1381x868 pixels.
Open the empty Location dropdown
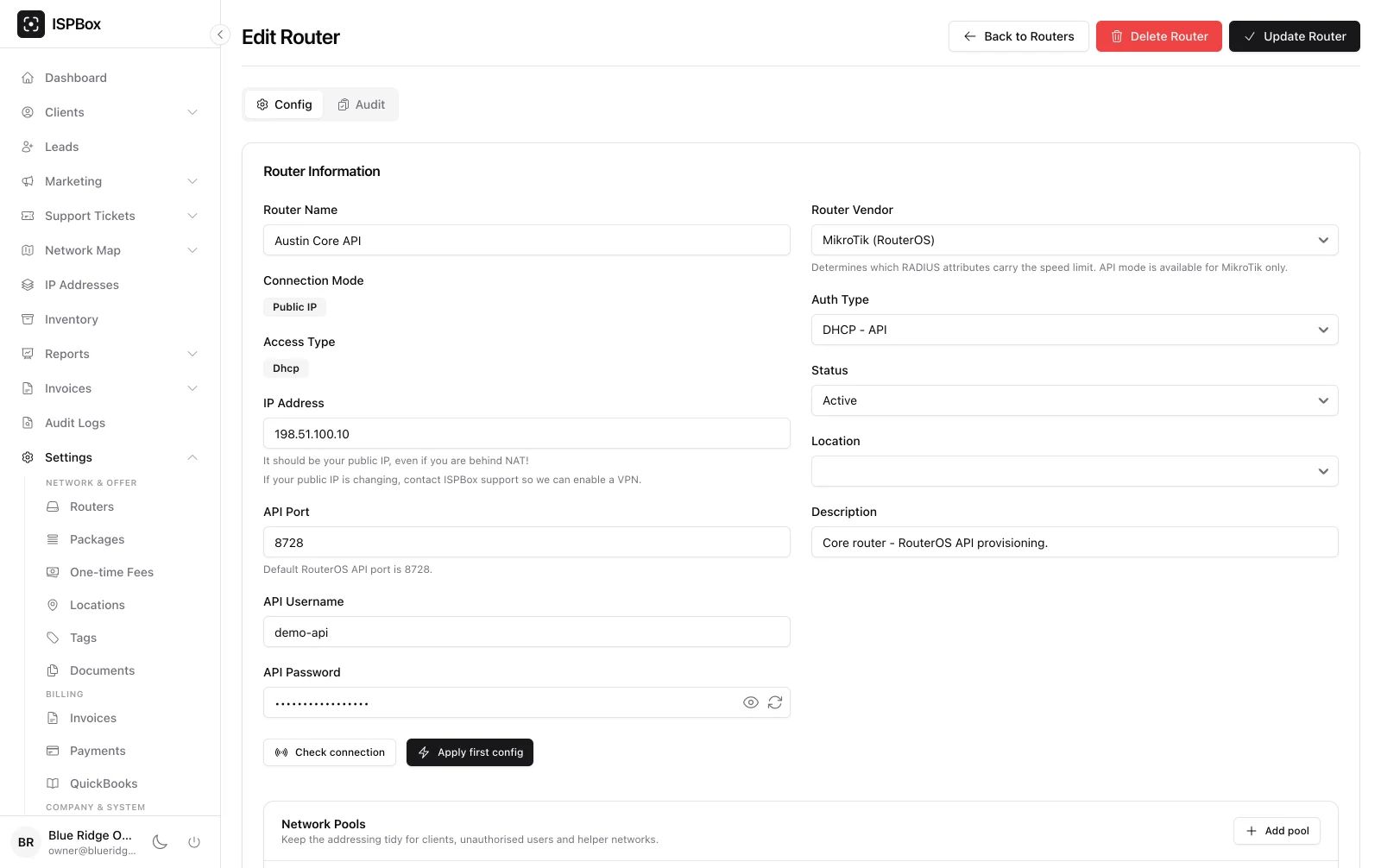click(1075, 471)
